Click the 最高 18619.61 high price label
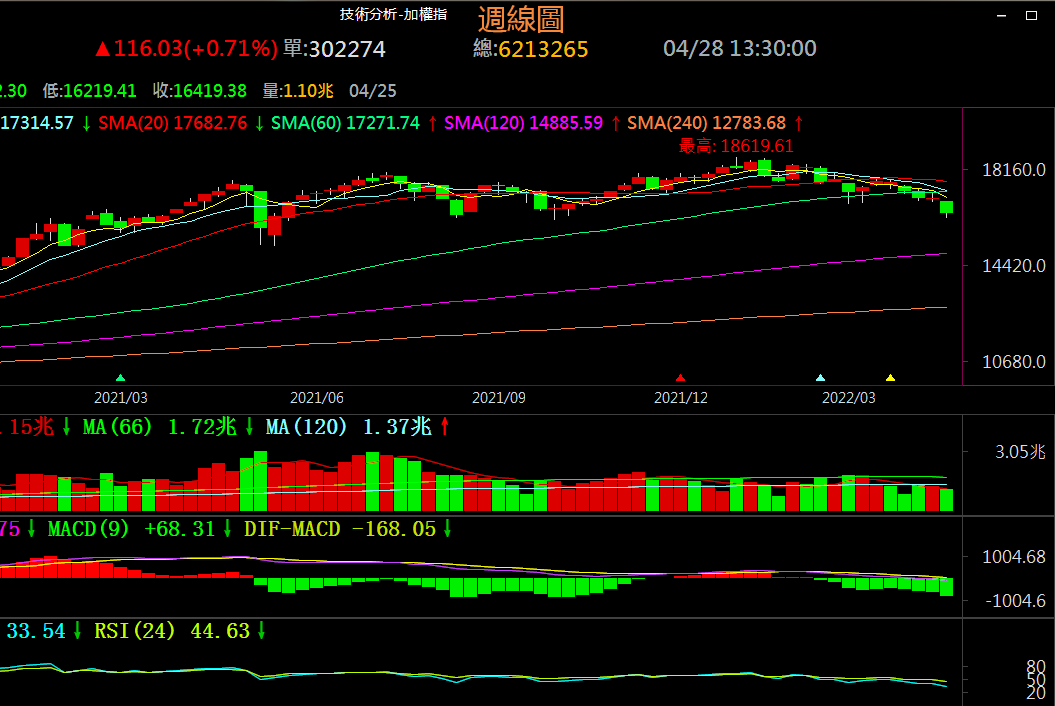The height and width of the screenshot is (706, 1055). point(736,146)
